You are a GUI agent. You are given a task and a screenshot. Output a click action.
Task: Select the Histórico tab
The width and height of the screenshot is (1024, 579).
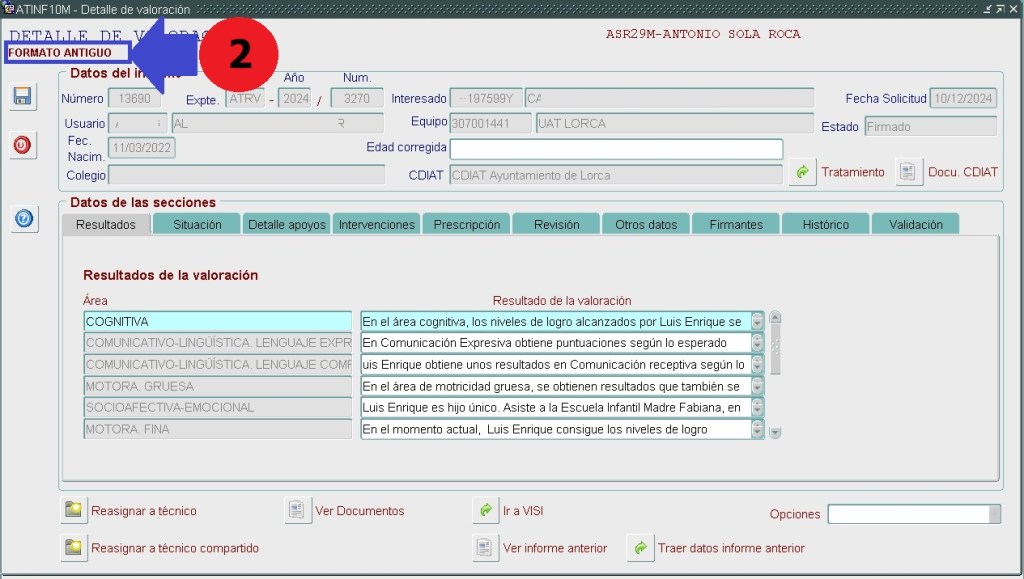(825, 225)
